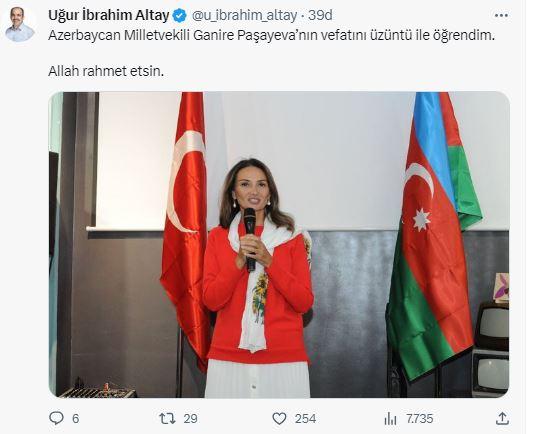Open the reply comment icon
Image resolution: width=537 pixels, height=434 pixels.
[57, 418]
